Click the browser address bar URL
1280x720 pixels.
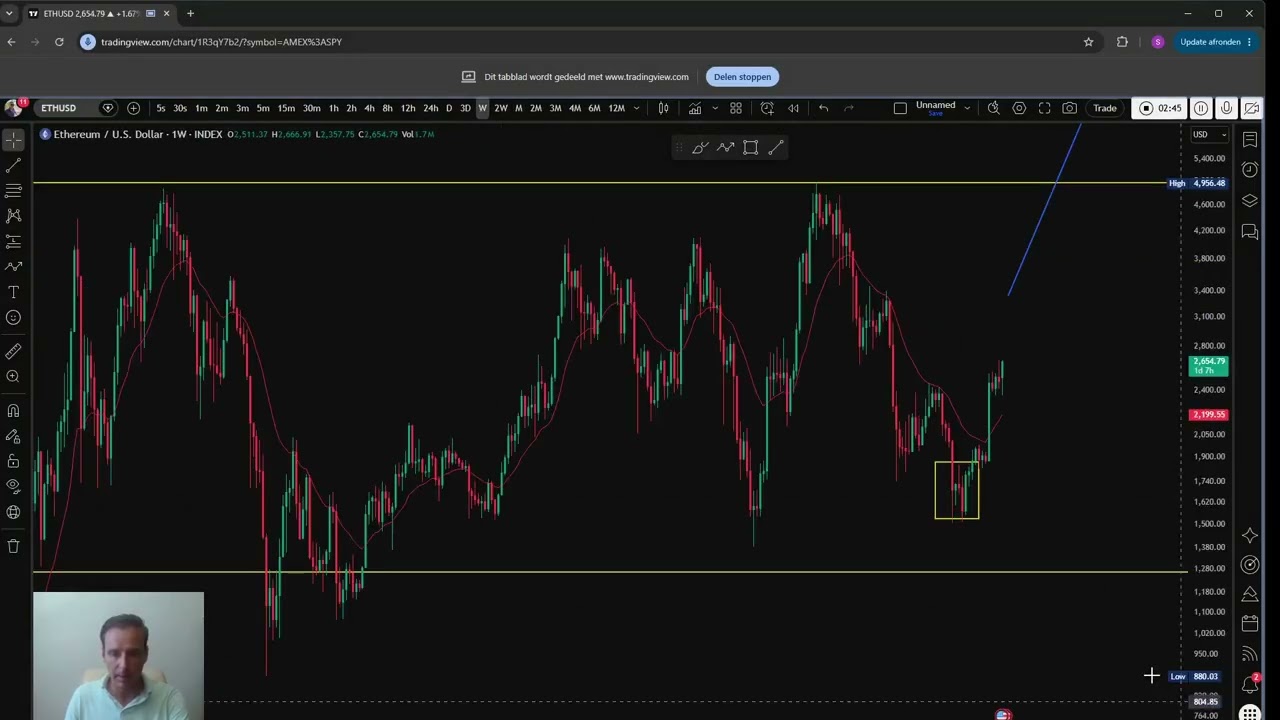coord(221,42)
